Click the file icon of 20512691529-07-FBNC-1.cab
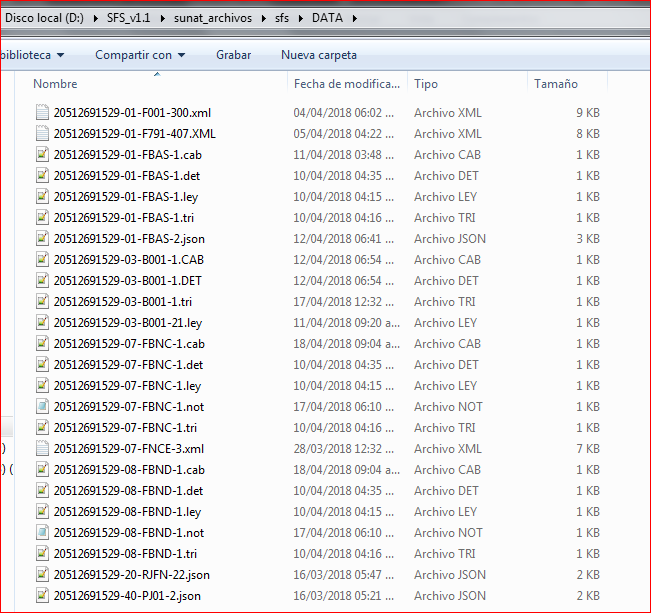This screenshot has height=613, width=651. click(x=42, y=344)
